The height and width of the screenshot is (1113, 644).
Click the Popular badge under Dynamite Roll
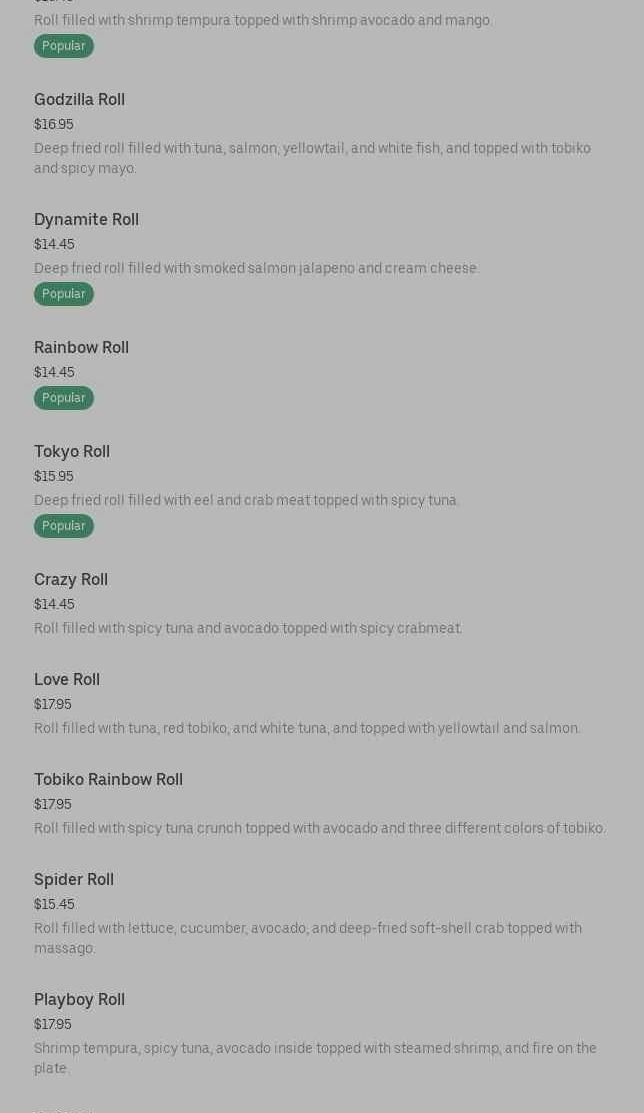point(64,294)
